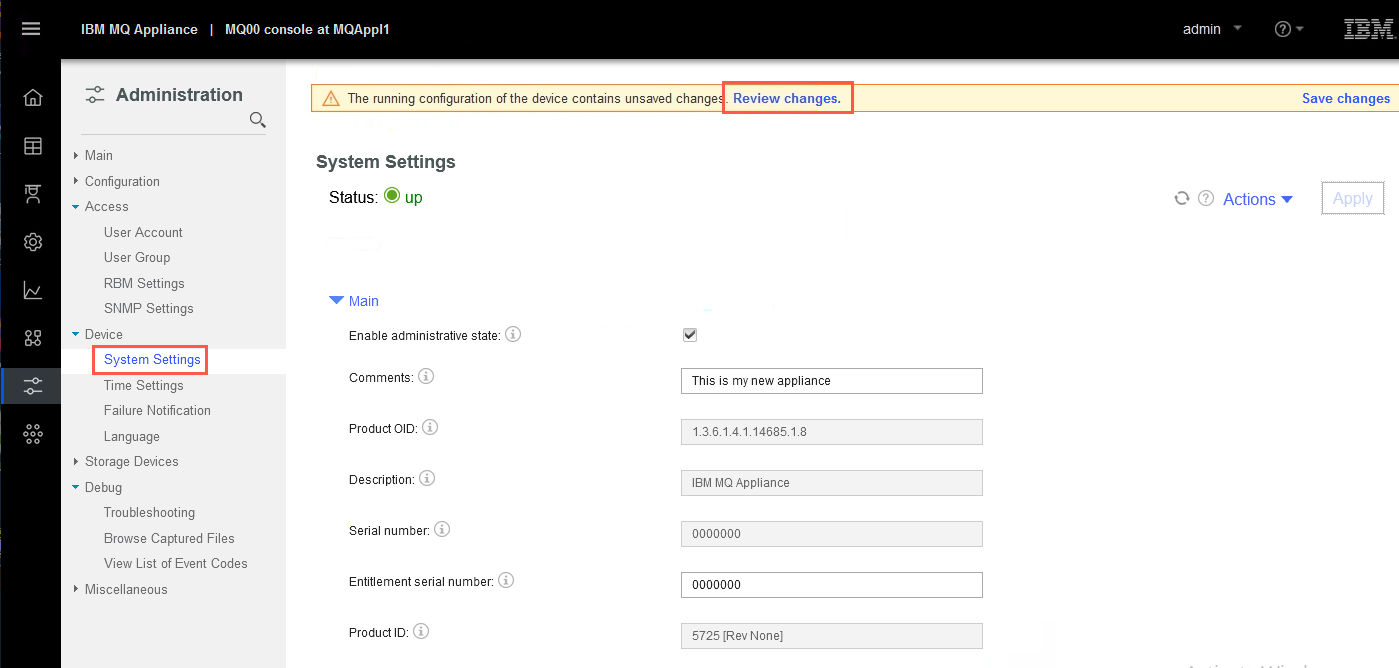1399x668 pixels.
Task: Click the IBM logo
Action: click(x=1369, y=29)
